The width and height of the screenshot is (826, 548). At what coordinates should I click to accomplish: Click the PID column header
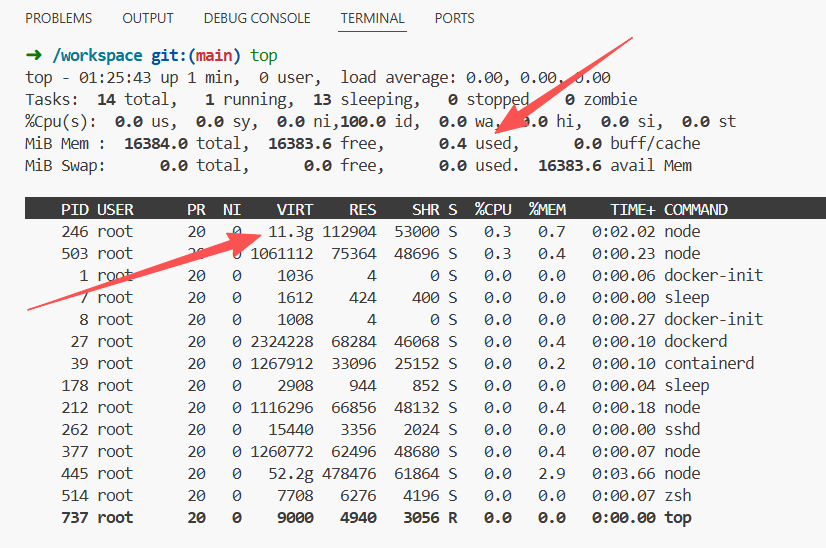pos(74,210)
